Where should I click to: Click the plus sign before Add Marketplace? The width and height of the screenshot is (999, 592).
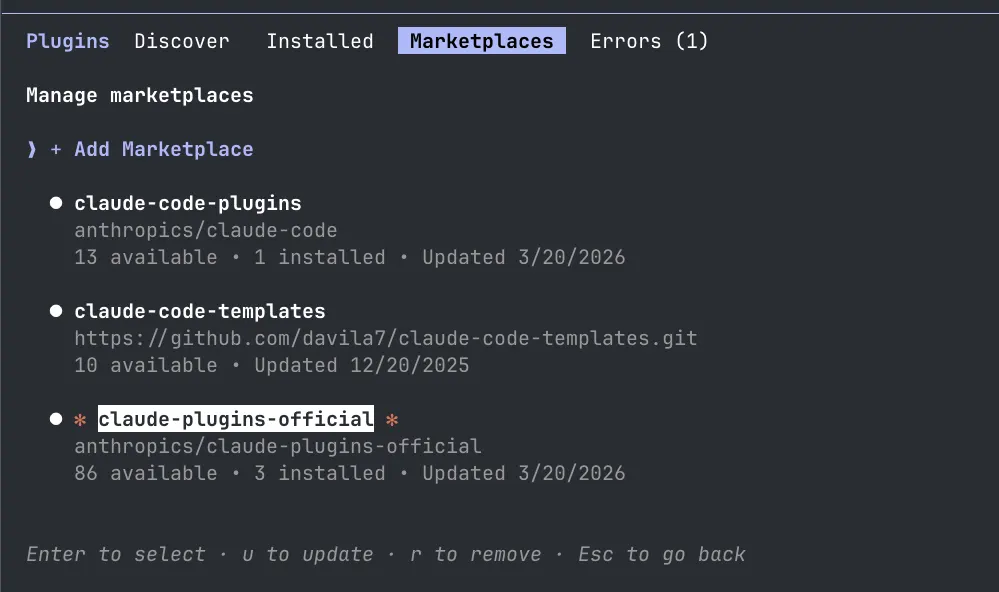tap(56, 149)
